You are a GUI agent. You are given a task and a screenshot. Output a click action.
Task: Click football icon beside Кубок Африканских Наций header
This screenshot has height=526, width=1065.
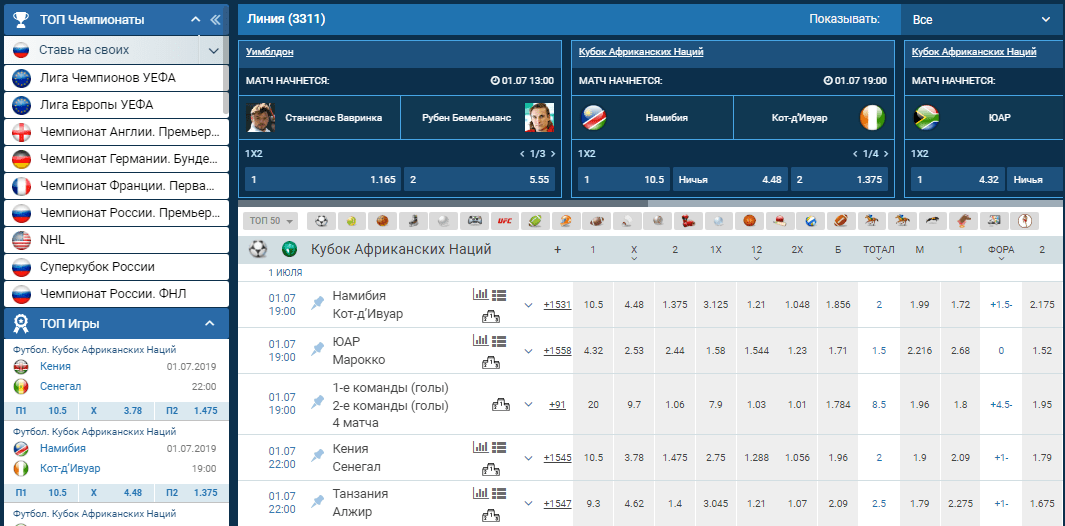coord(258,249)
